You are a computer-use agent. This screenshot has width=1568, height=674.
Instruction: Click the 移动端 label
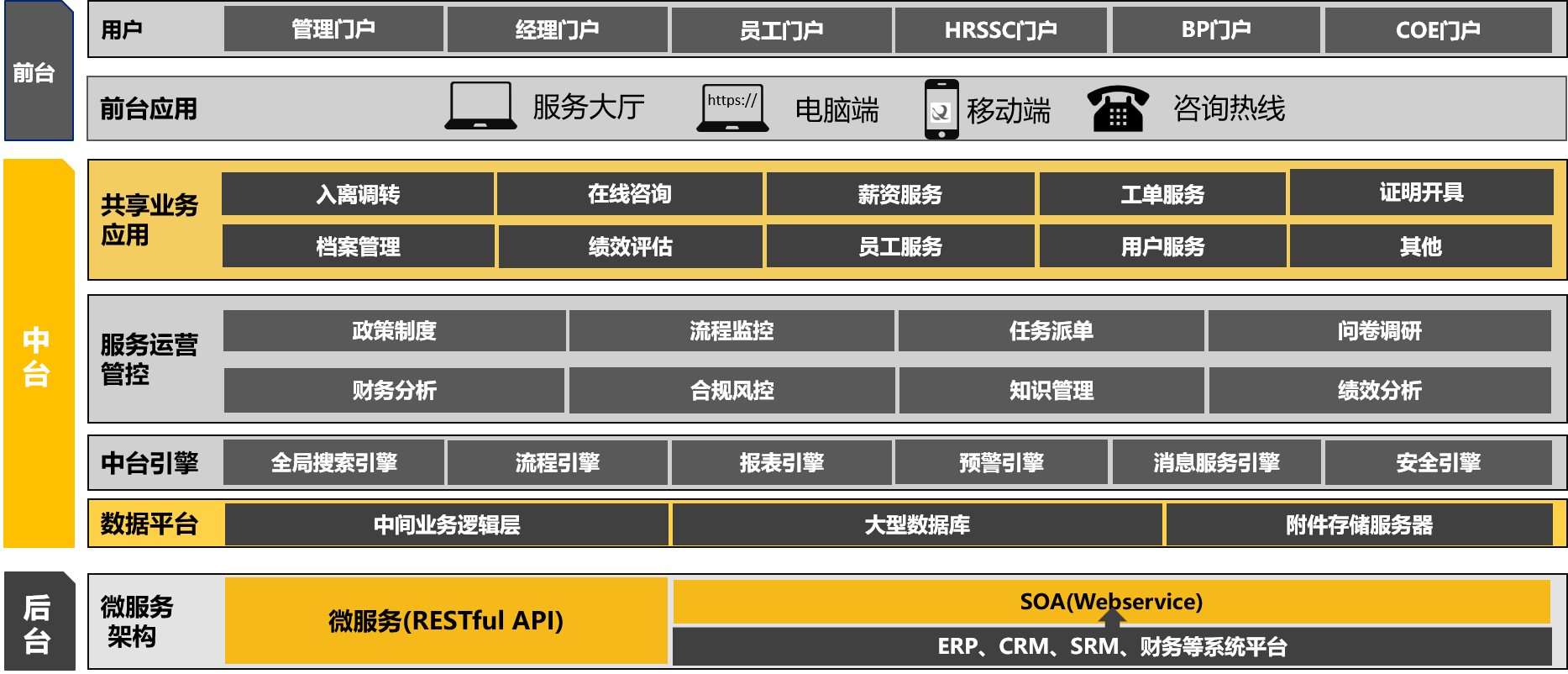[x=1009, y=110]
